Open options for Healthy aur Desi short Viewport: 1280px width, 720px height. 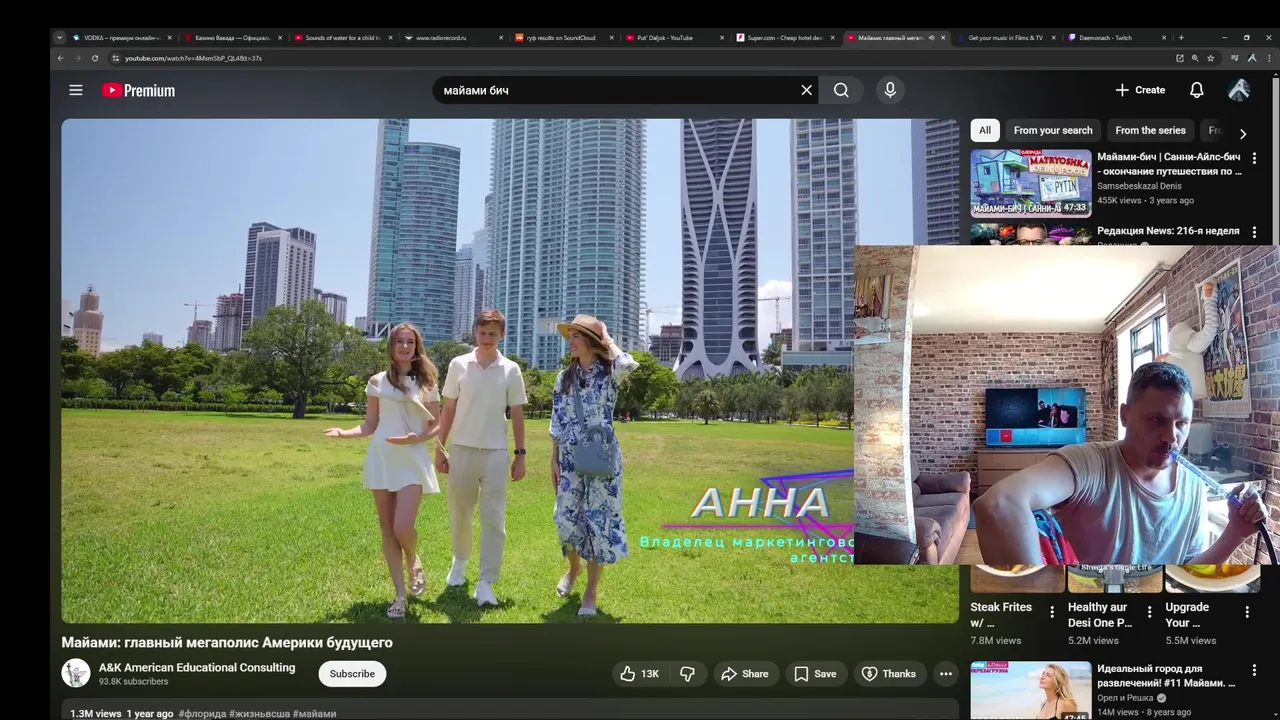click(1149, 612)
